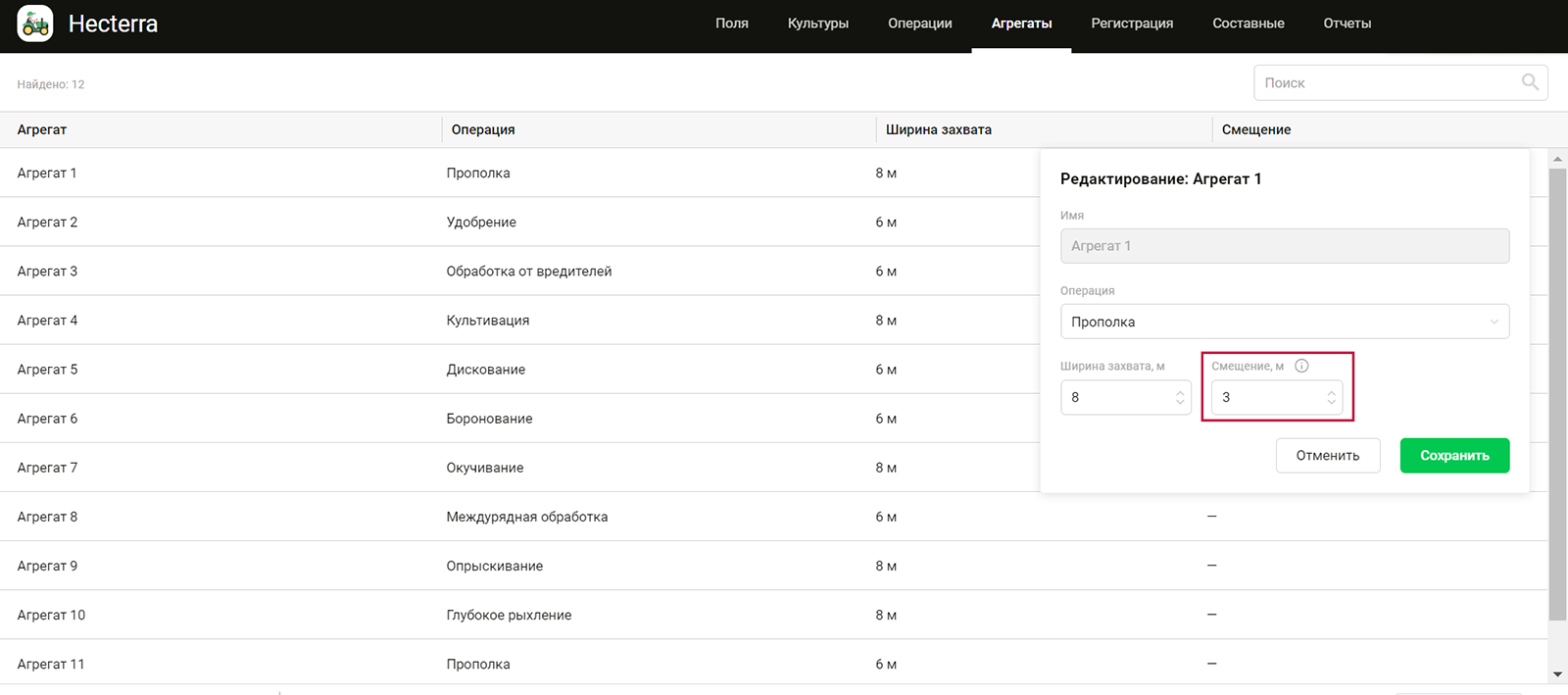Increase the Смещение value with up arrow
Viewport: 1568px width, 695px height.
[1331, 392]
